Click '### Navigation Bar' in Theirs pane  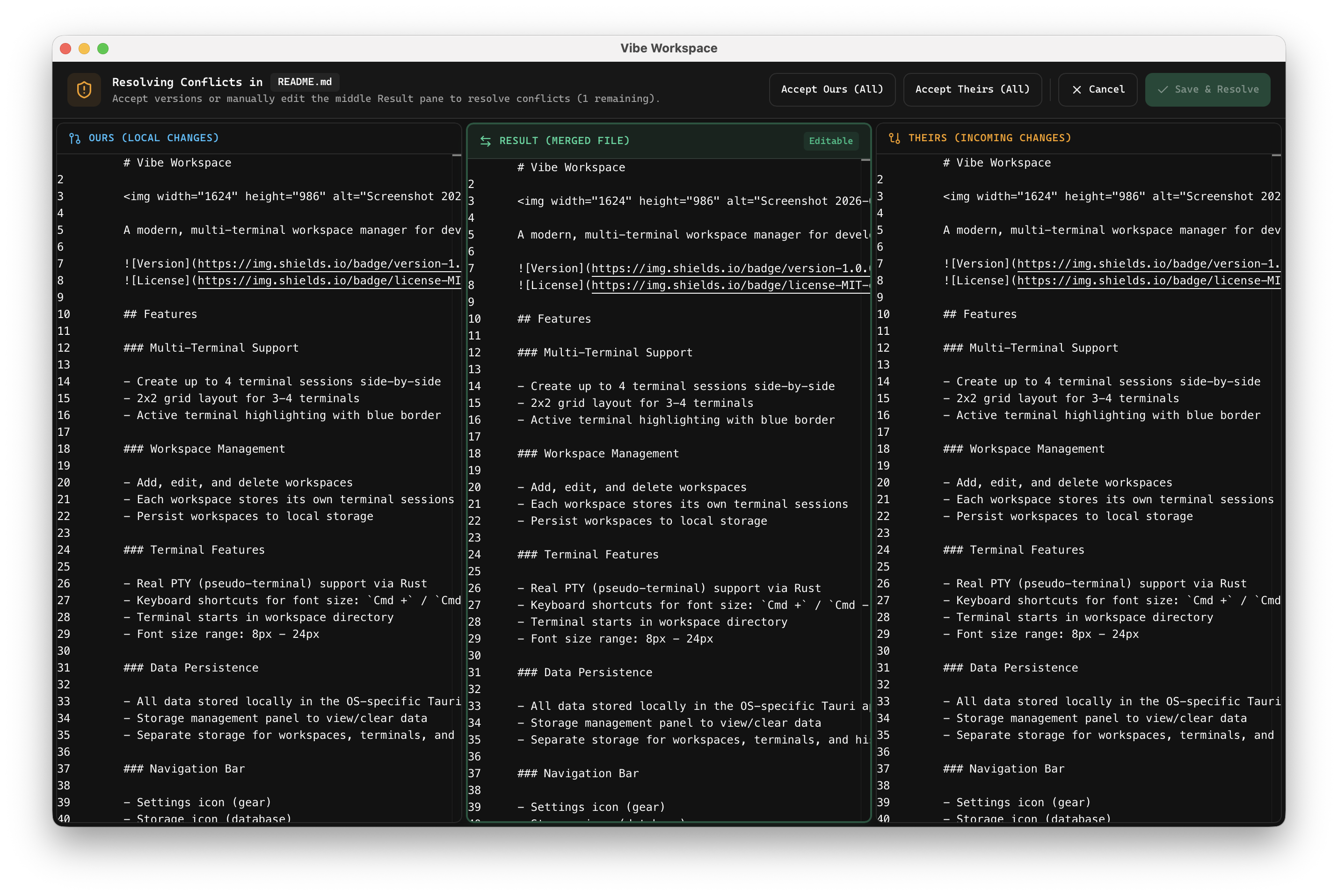click(x=1003, y=769)
